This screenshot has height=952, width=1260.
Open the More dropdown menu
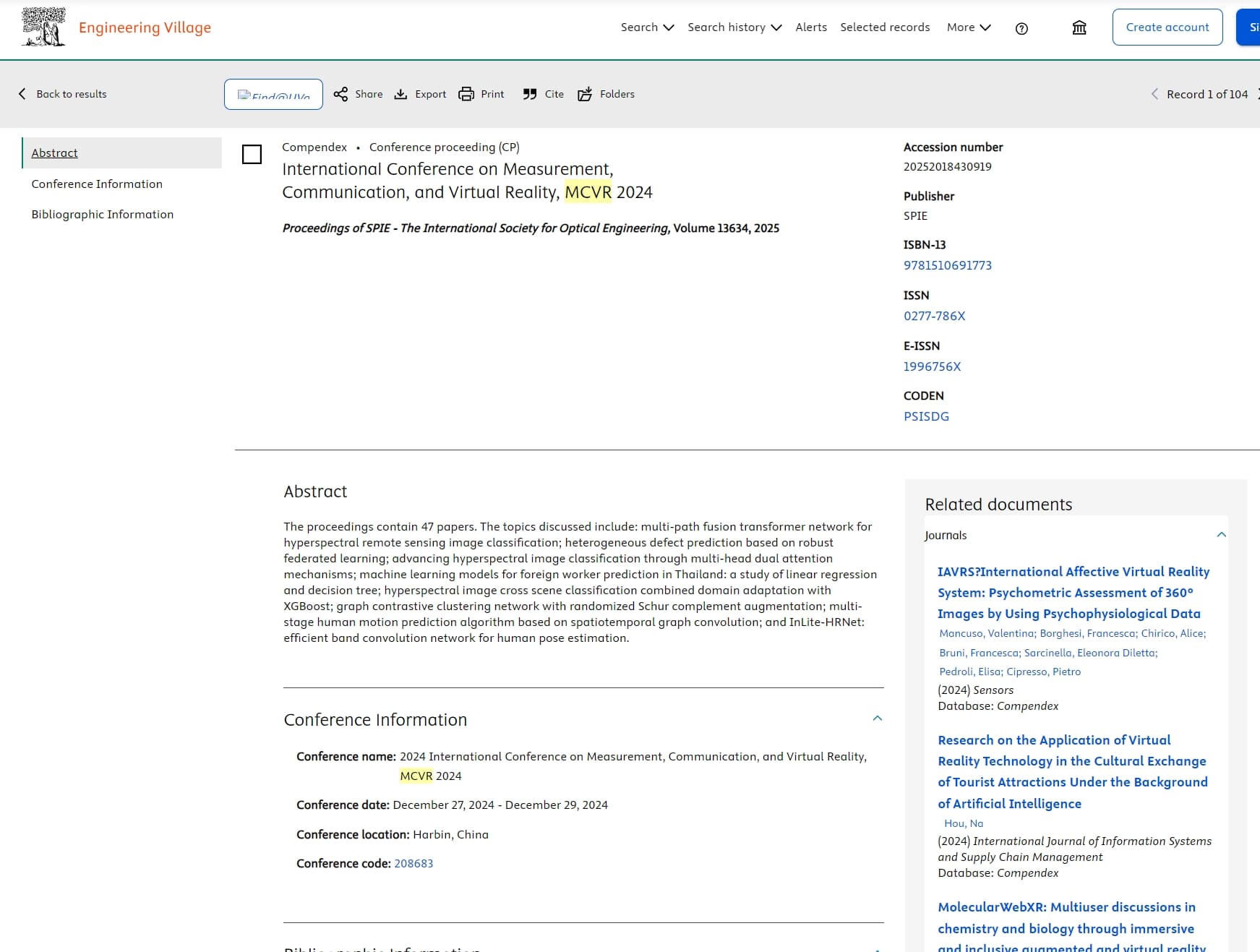click(969, 27)
